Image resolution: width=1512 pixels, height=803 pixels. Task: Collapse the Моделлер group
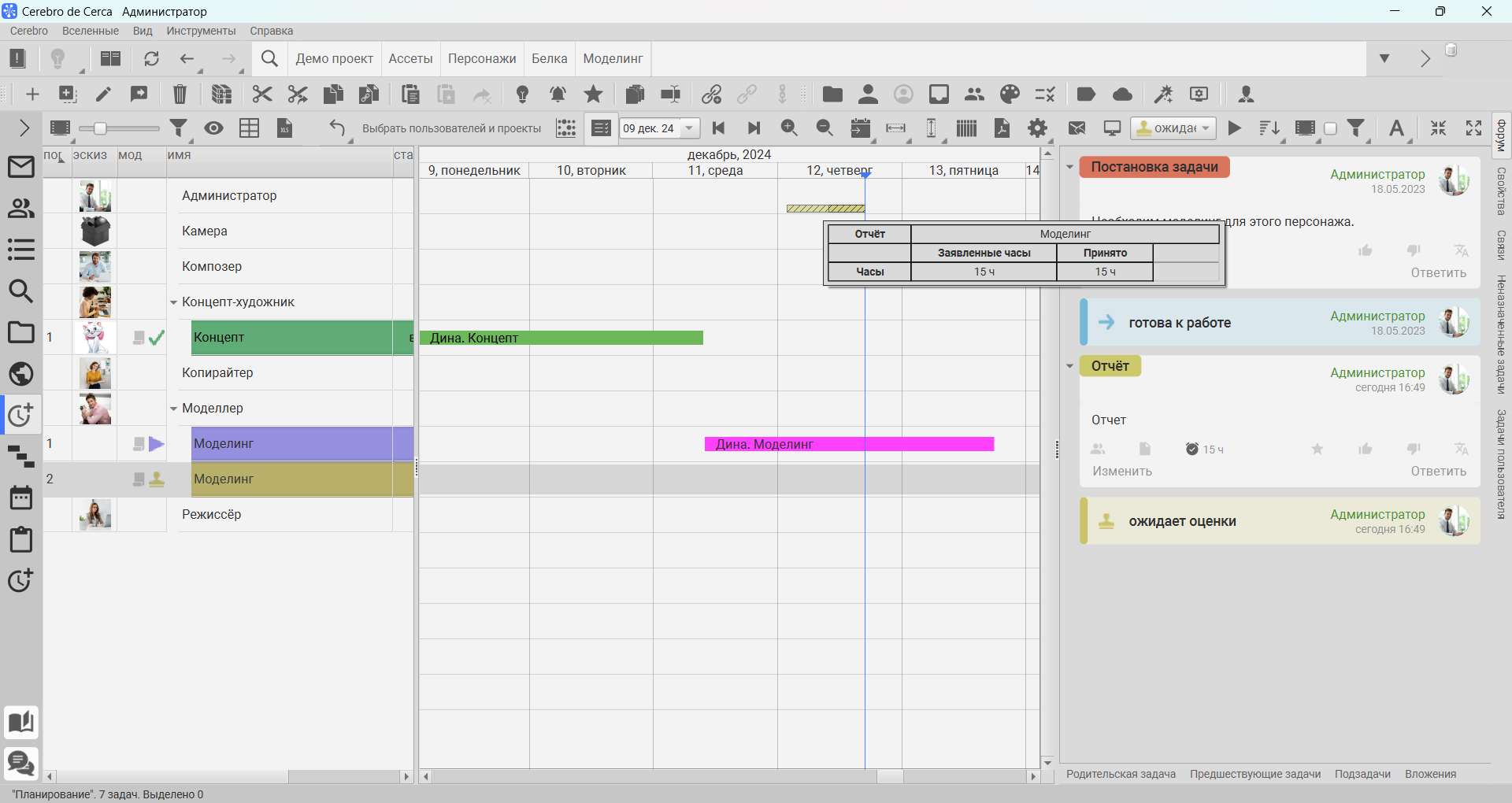click(x=174, y=409)
